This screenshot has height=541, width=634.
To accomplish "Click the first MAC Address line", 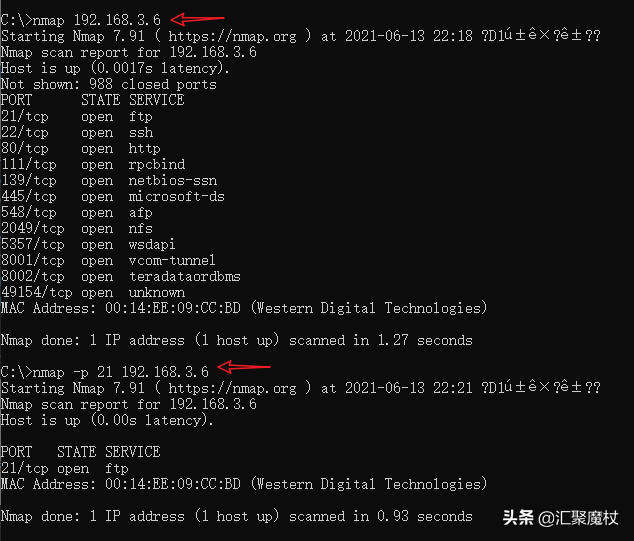I will [x=244, y=309].
